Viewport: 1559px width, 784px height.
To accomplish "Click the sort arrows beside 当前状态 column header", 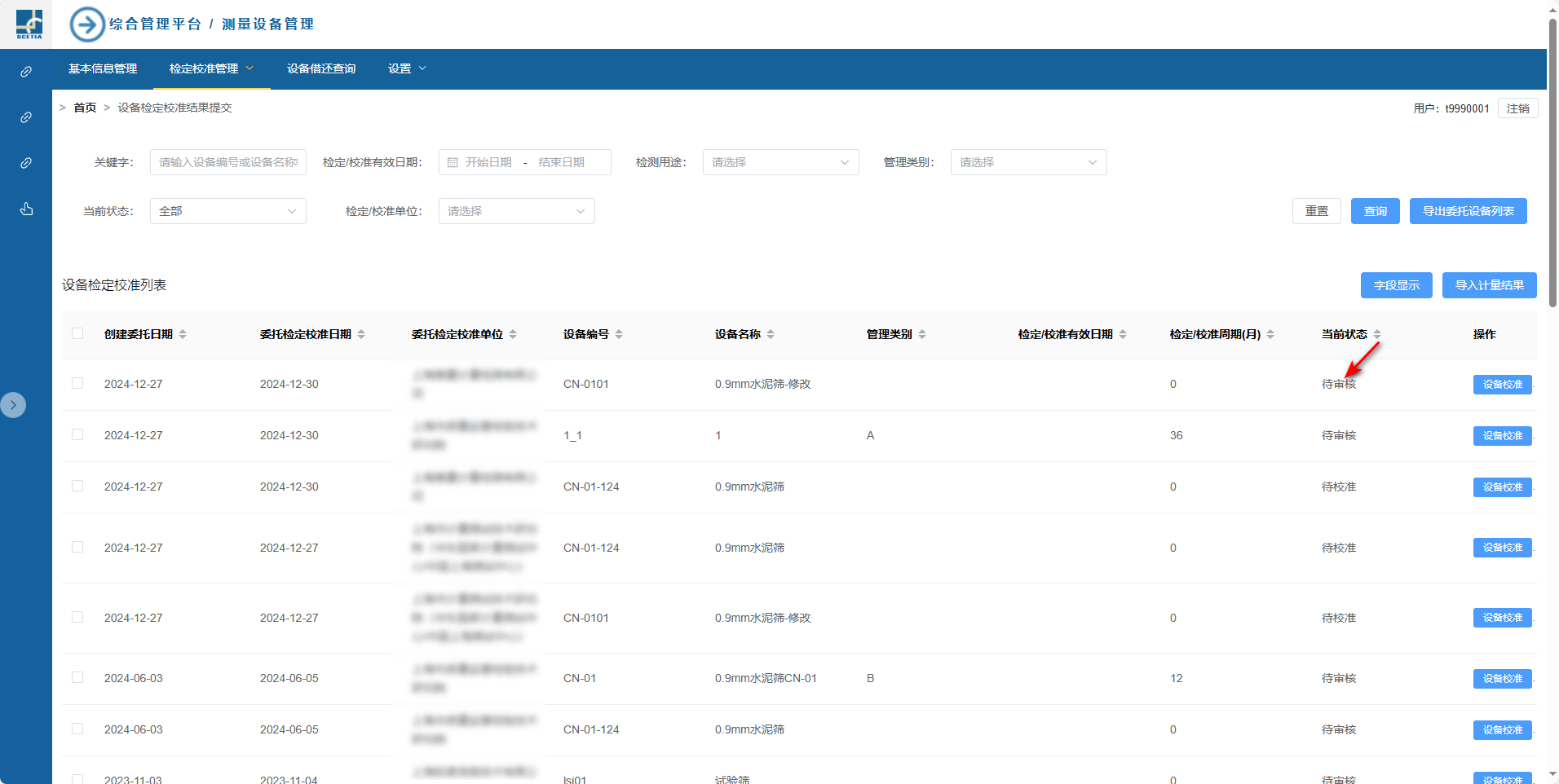I will [x=1377, y=334].
